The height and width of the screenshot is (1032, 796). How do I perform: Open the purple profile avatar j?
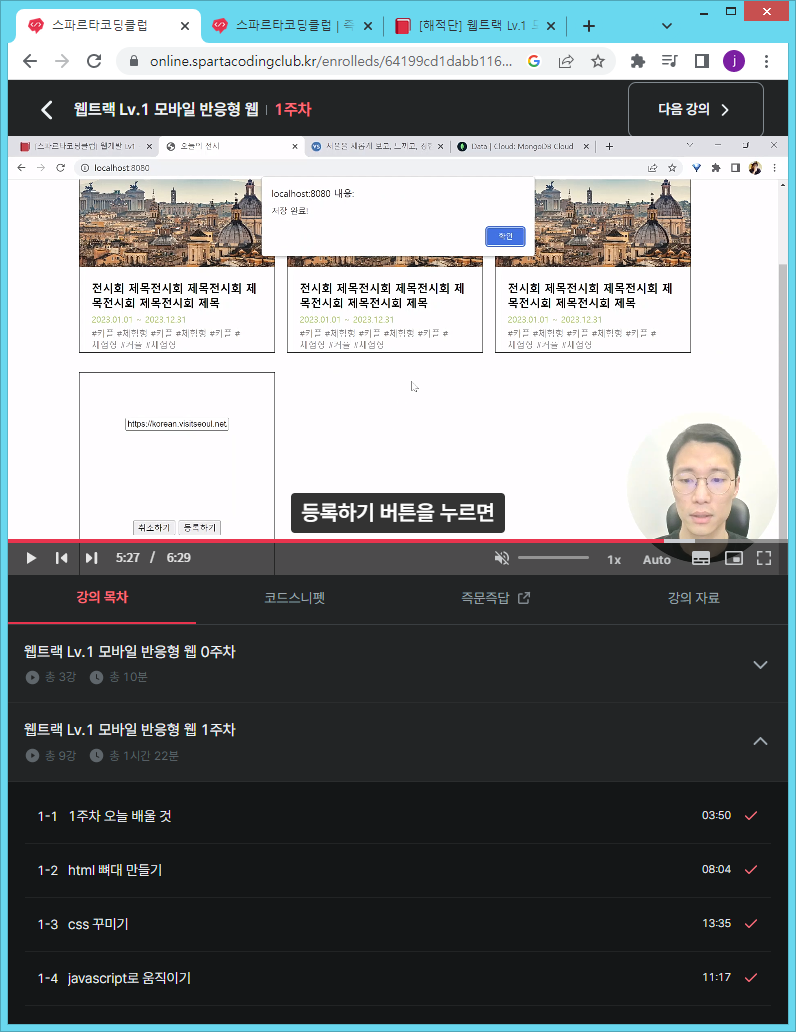(733, 61)
